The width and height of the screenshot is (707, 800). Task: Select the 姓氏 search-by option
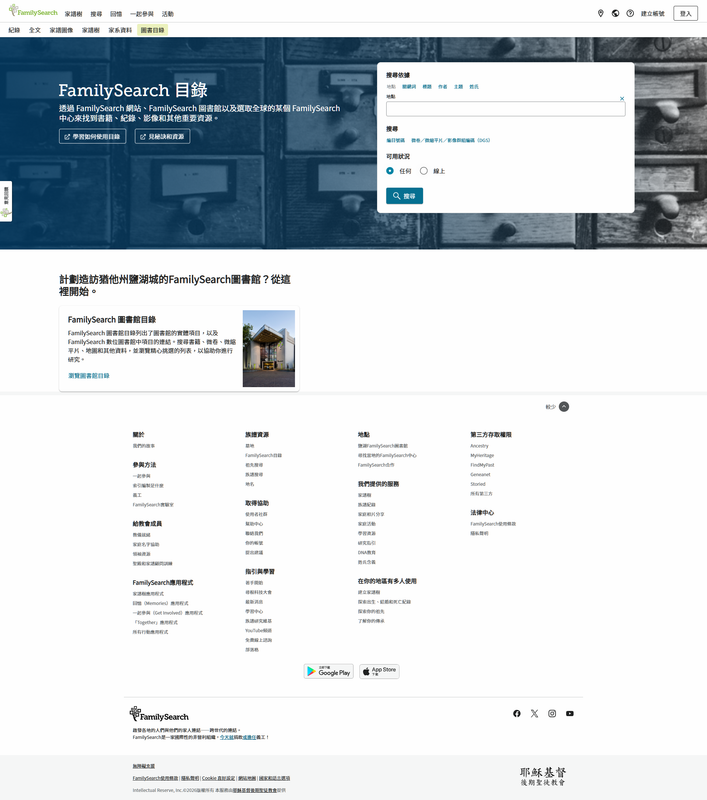pyautogui.click(x=474, y=87)
